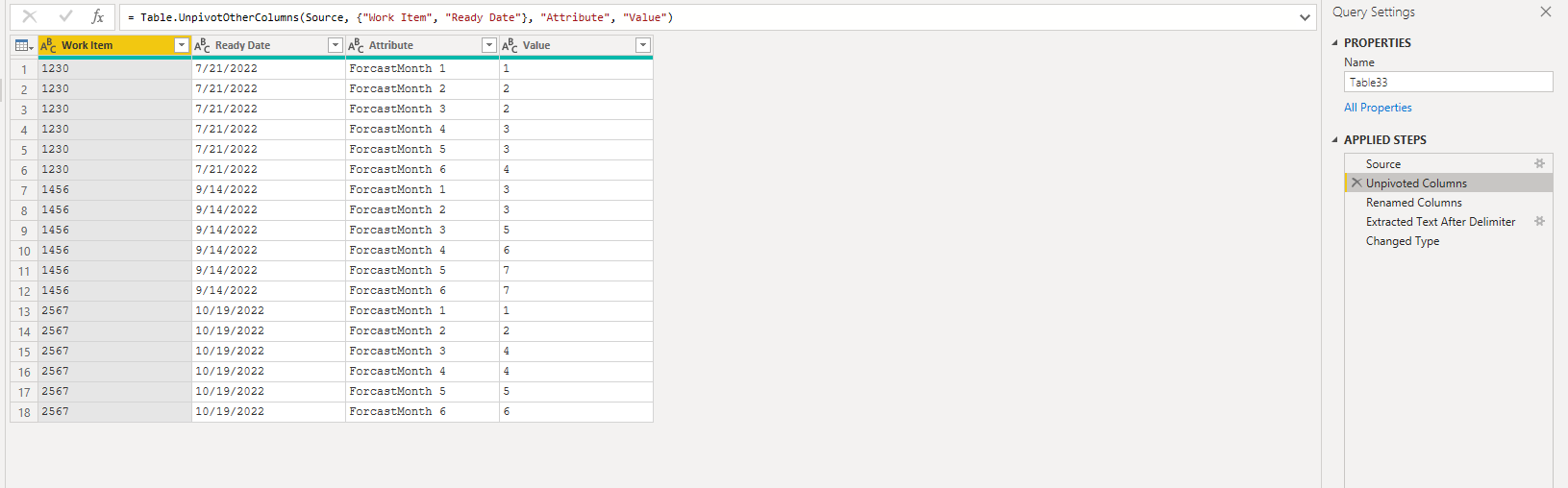The height and width of the screenshot is (488, 1568).
Task: Delete the Unpivoted Columns step
Action: (x=1356, y=183)
